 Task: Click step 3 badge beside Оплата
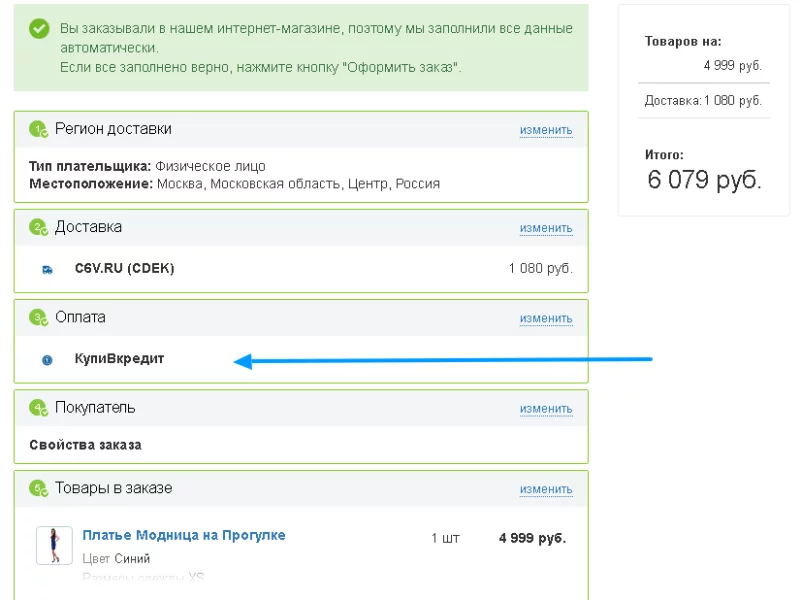coord(39,318)
